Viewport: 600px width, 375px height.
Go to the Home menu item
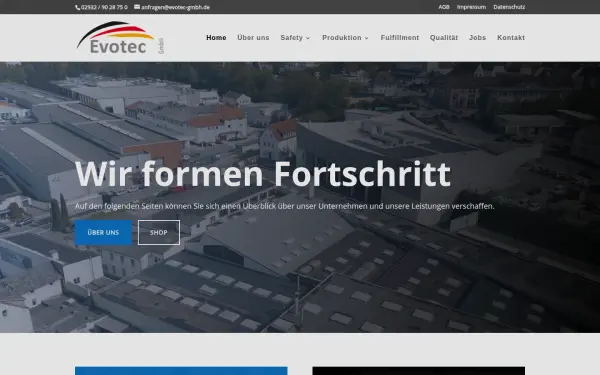tap(216, 38)
